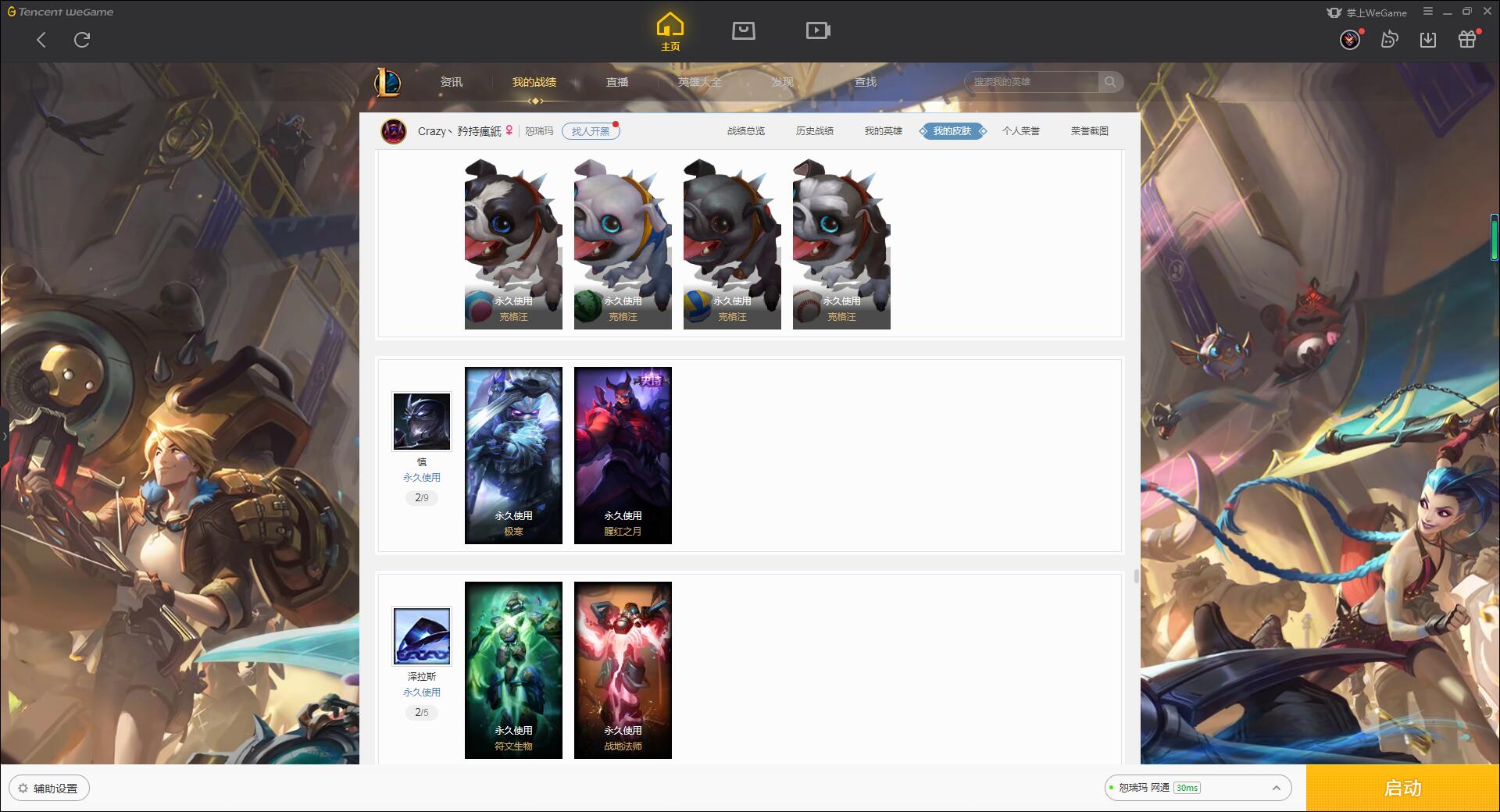
Task: Open the 我的英雄 sub-tab
Action: 884,131
